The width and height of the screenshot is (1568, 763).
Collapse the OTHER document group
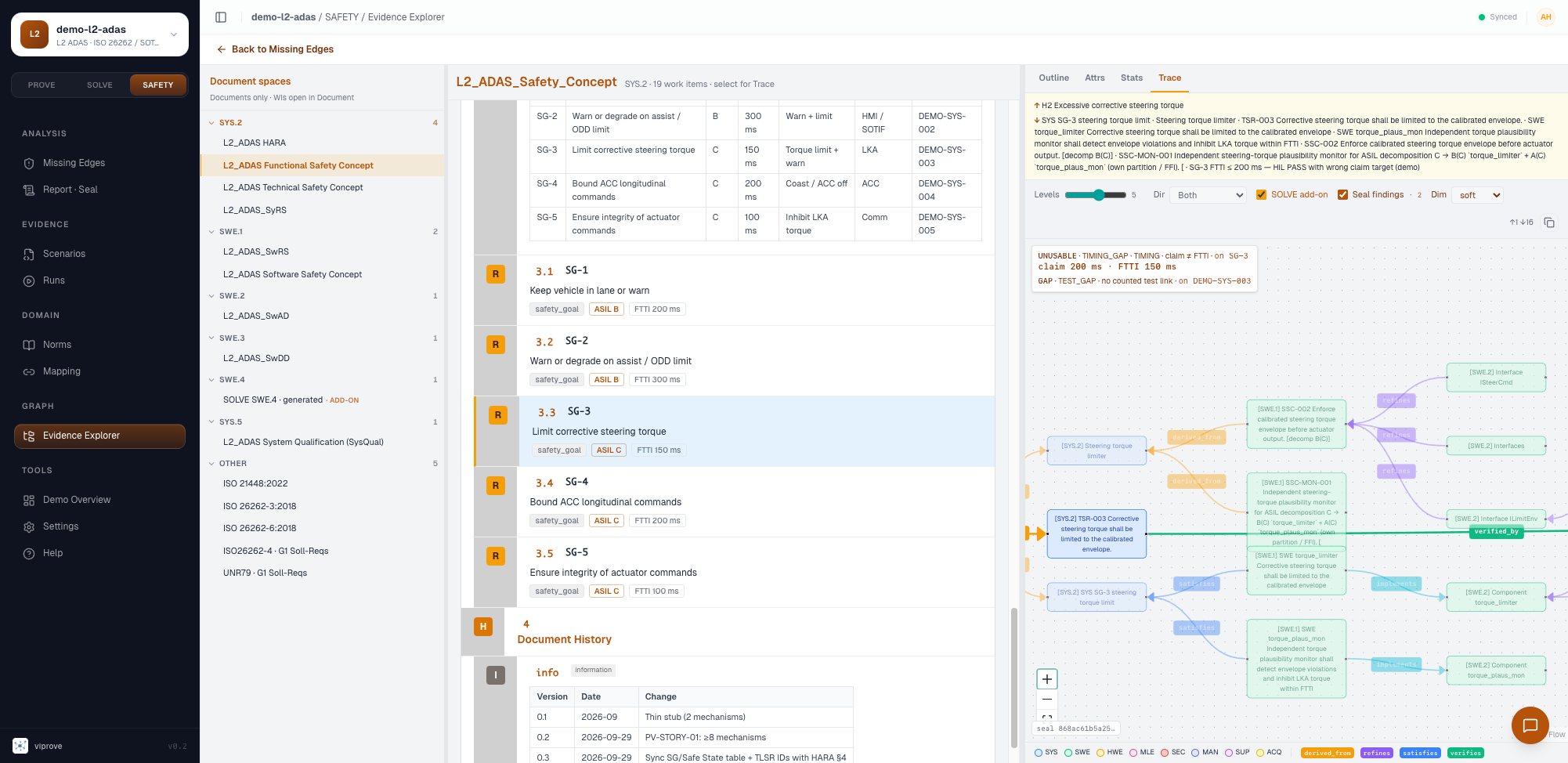(211, 464)
